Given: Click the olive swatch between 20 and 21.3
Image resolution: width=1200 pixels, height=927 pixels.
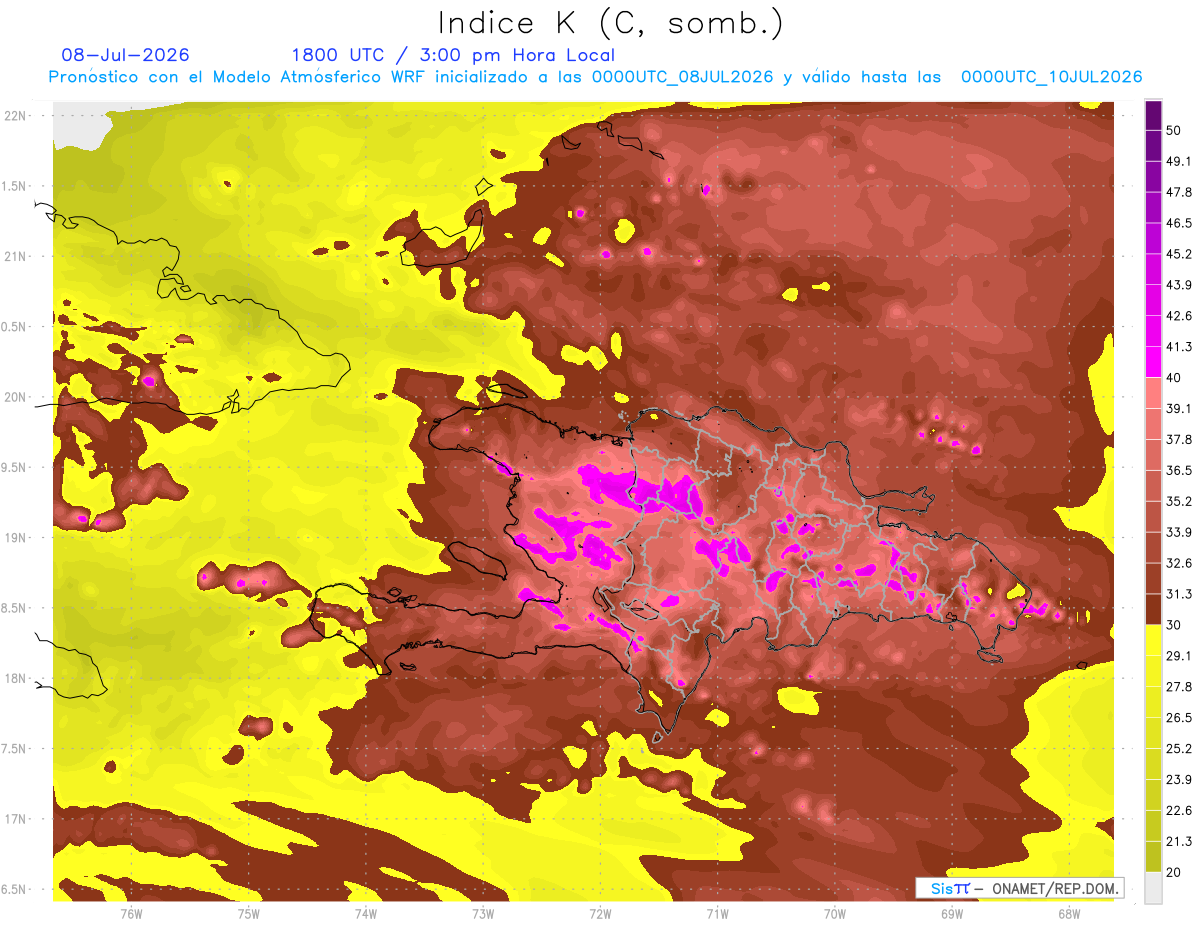Looking at the screenshot, I should click(x=1153, y=856).
